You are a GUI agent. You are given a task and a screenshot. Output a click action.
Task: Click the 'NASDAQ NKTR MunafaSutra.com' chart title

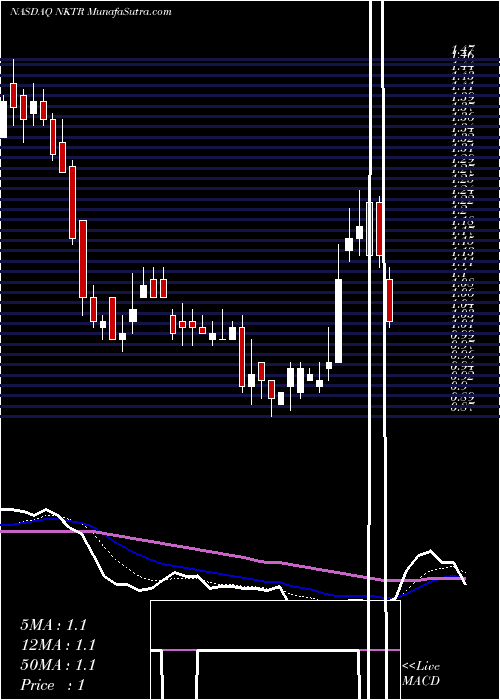[x=91, y=12]
